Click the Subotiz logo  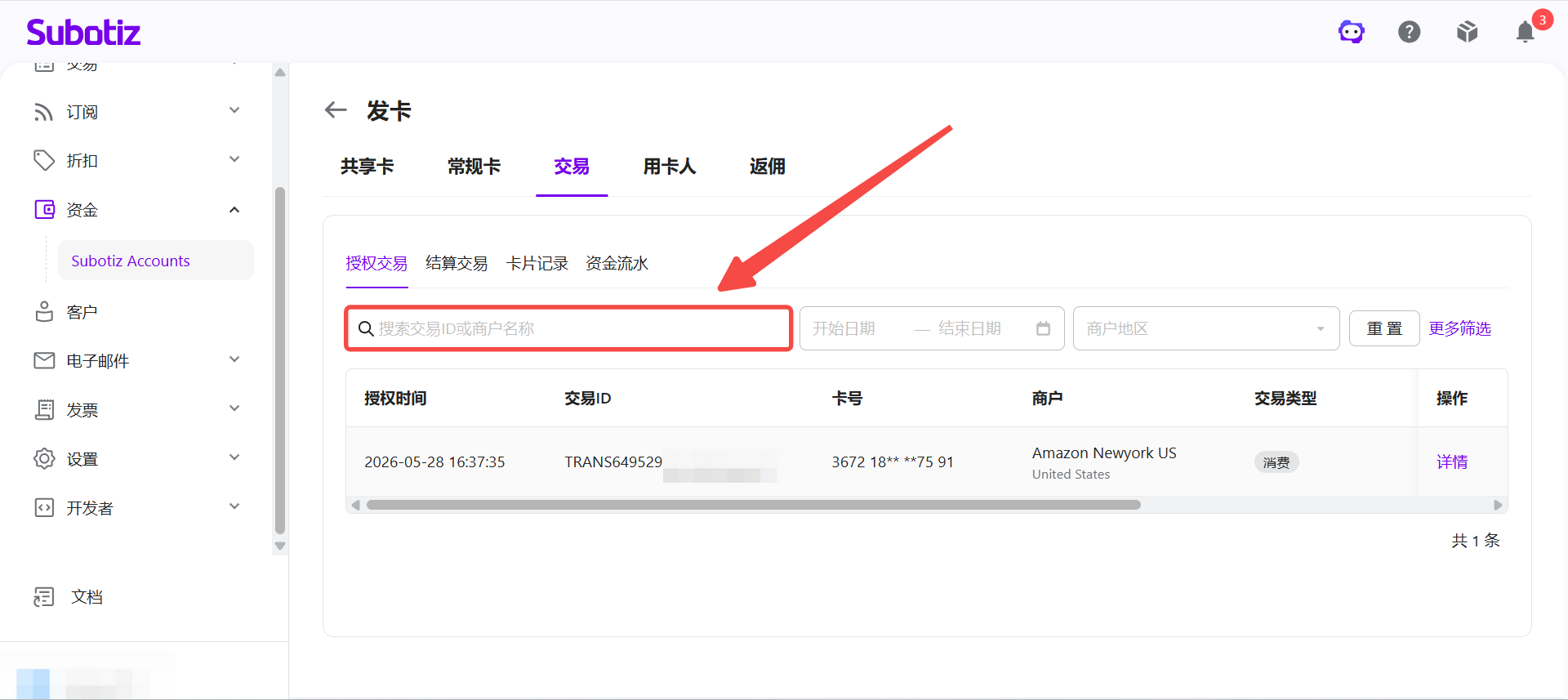point(83,32)
